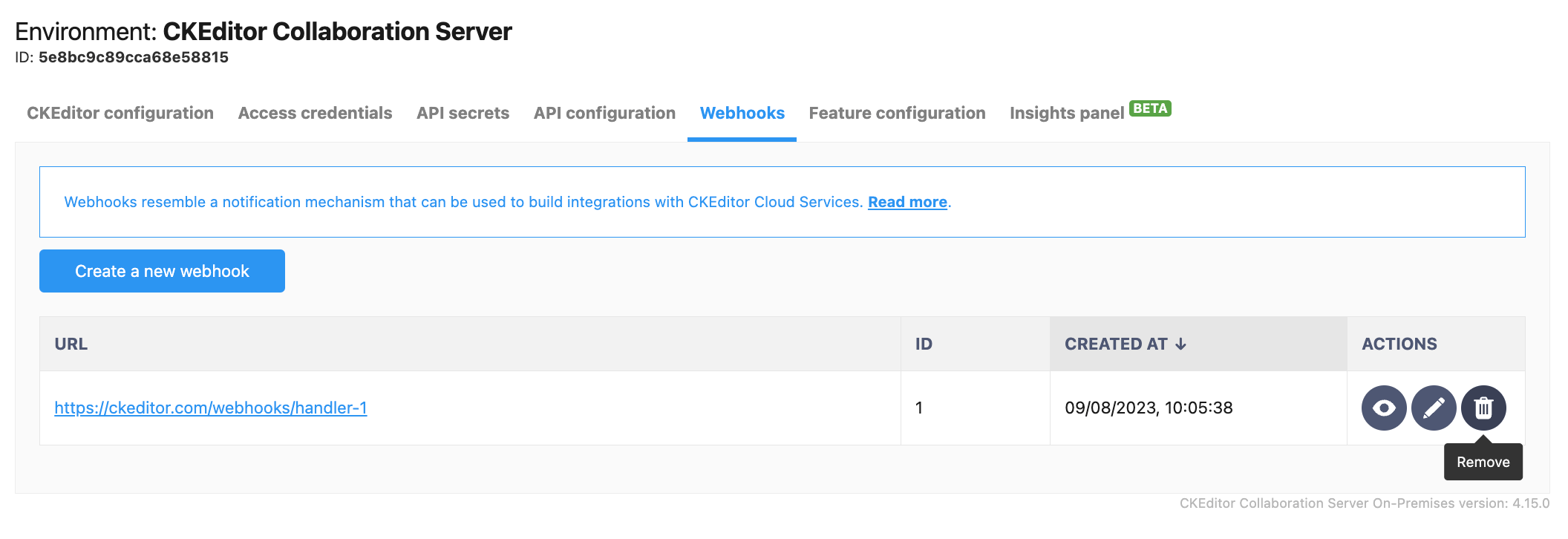Click the webhook ID cell value 1
The height and width of the screenshot is (539, 1568).
pos(919,408)
